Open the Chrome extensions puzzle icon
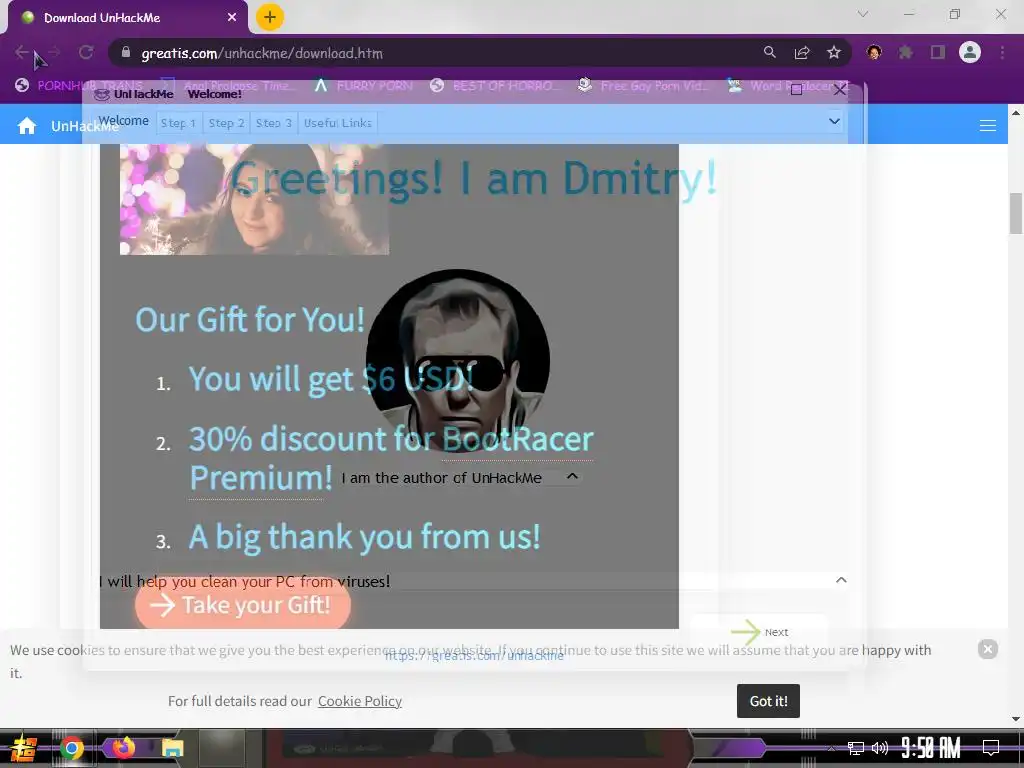Viewport: 1024px width, 768px height. [906, 52]
